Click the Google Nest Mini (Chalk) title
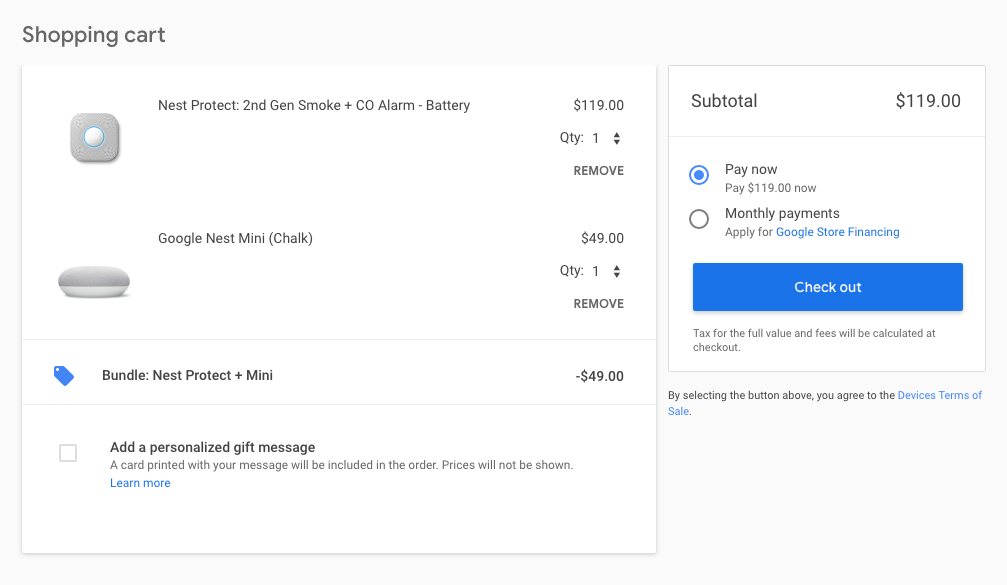1007x585 pixels. (x=235, y=238)
